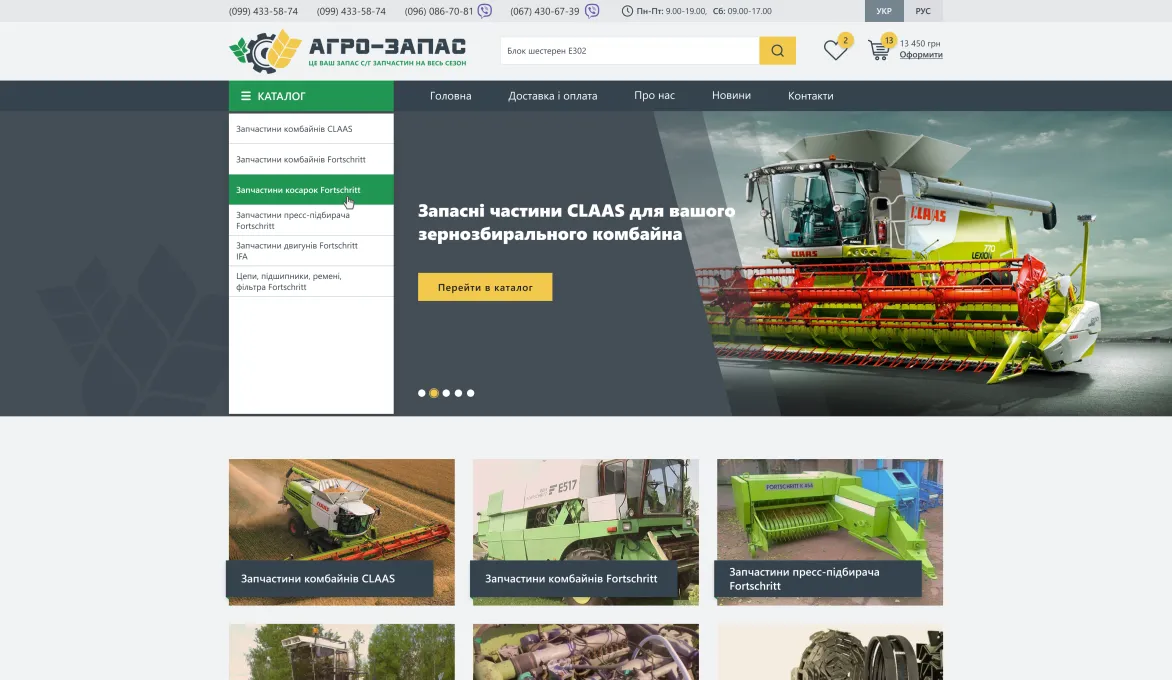Click the first phone number (099) 433-58-74
This screenshot has width=1172, height=680.
coord(263,11)
